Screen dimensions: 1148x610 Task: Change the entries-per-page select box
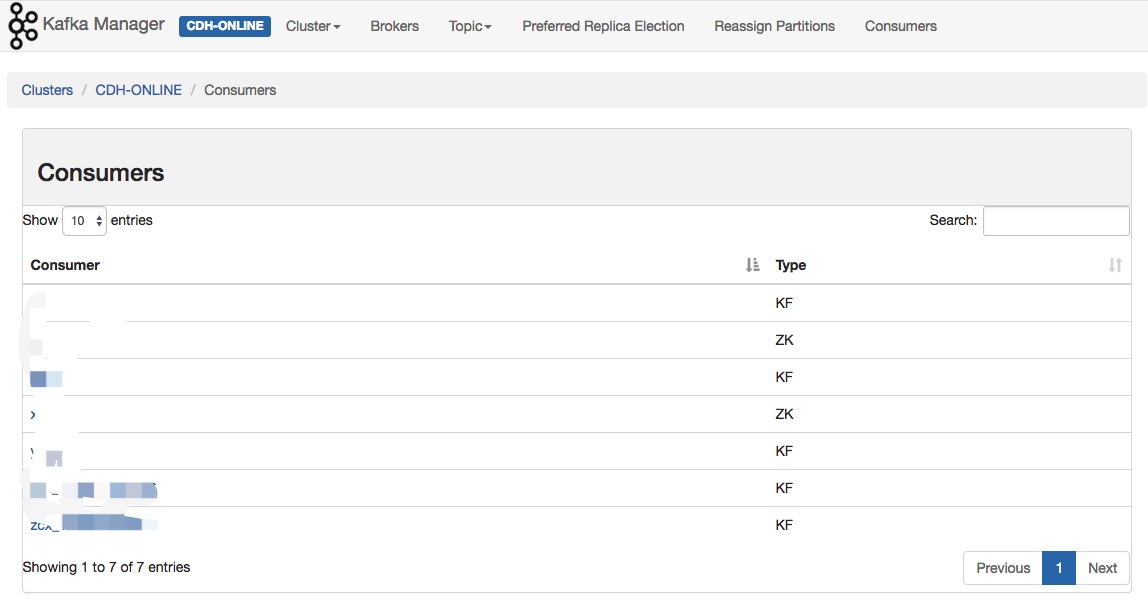pyautogui.click(x=84, y=221)
